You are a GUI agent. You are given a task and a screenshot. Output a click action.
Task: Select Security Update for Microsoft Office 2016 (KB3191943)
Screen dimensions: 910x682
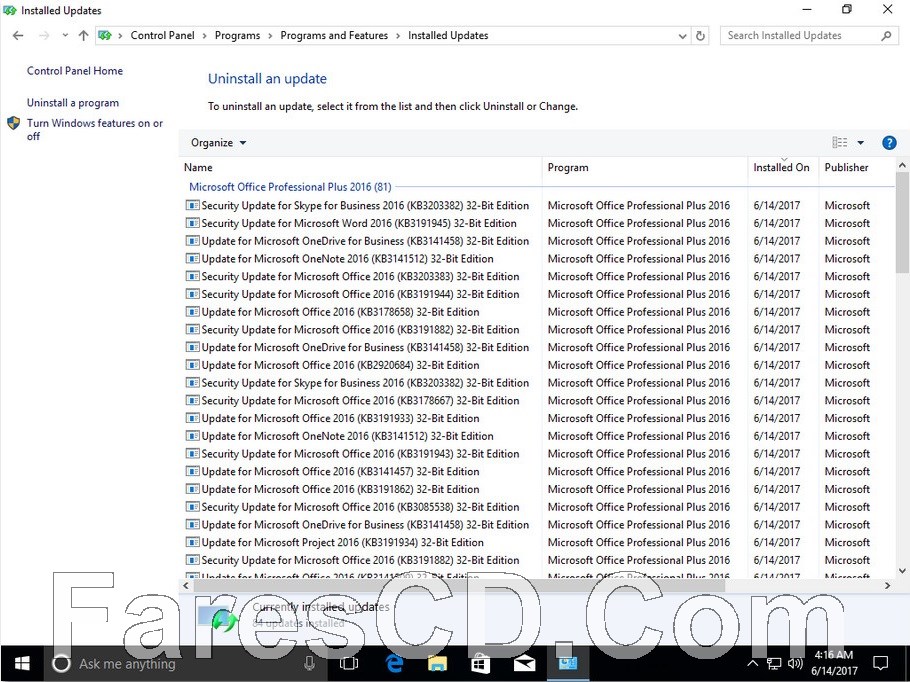pos(360,453)
